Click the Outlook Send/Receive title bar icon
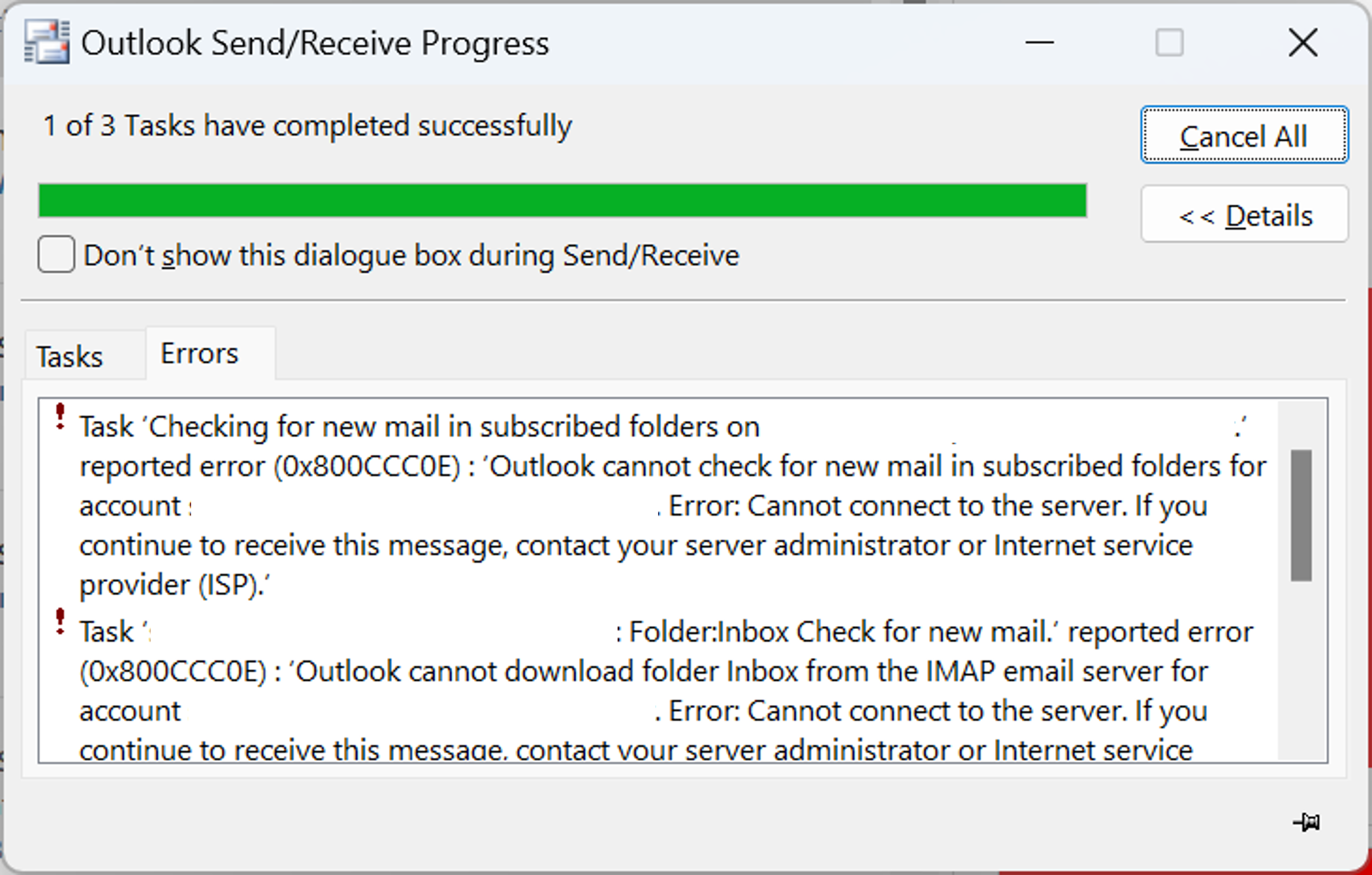1372x875 pixels. [47, 42]
